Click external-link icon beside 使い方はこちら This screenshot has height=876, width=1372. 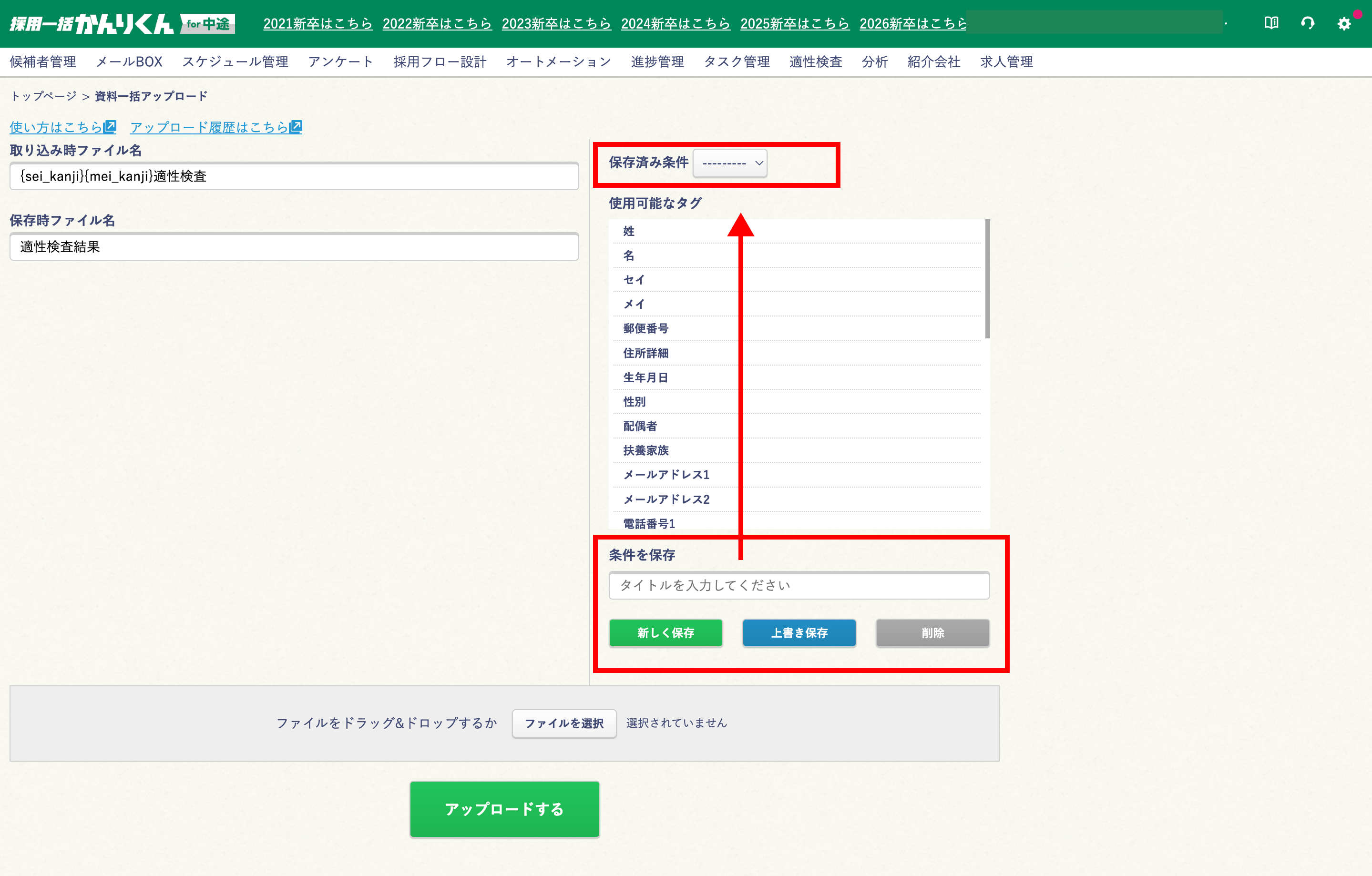[110, 126]
